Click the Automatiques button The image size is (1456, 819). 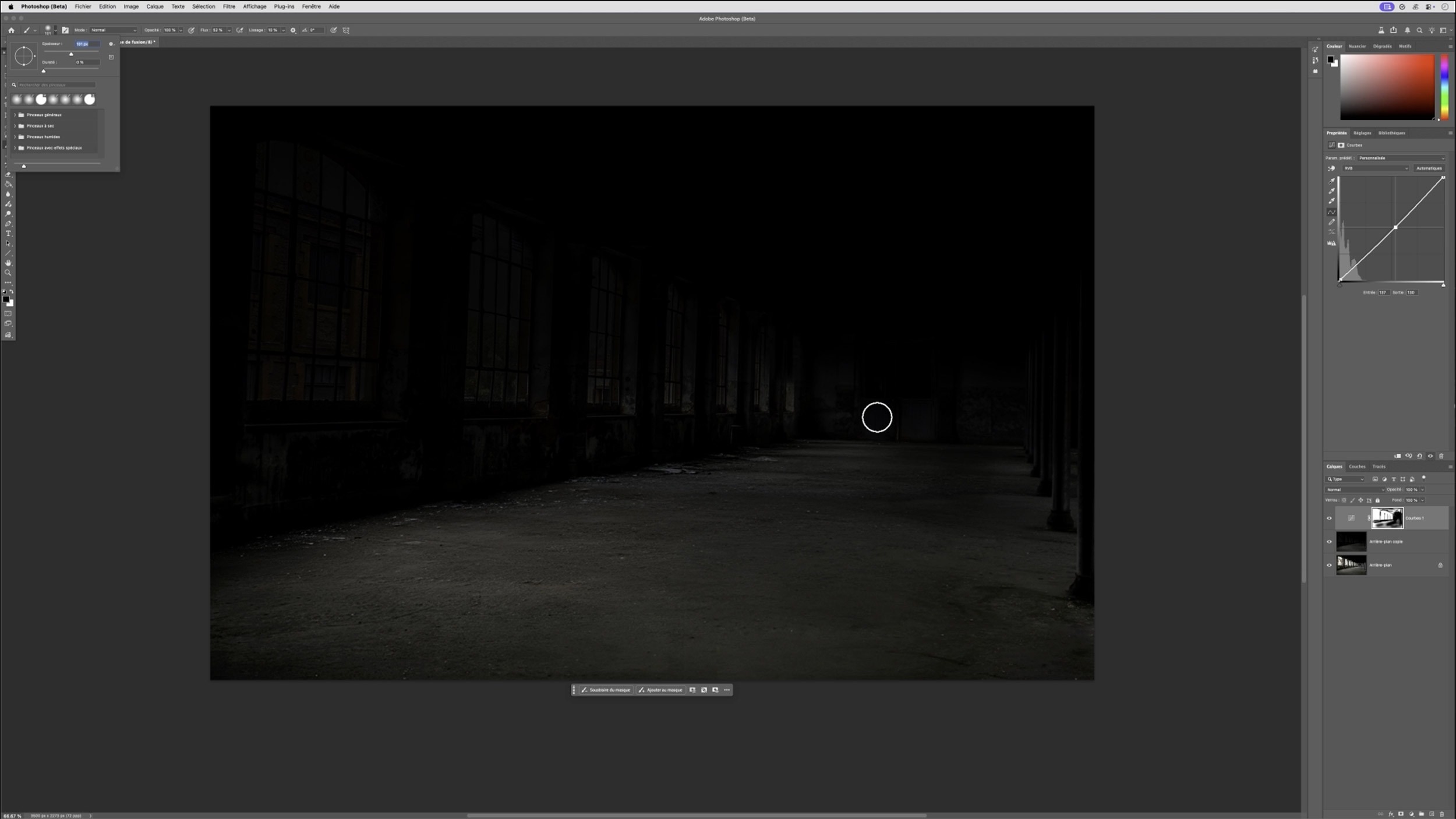[1429, 168]
